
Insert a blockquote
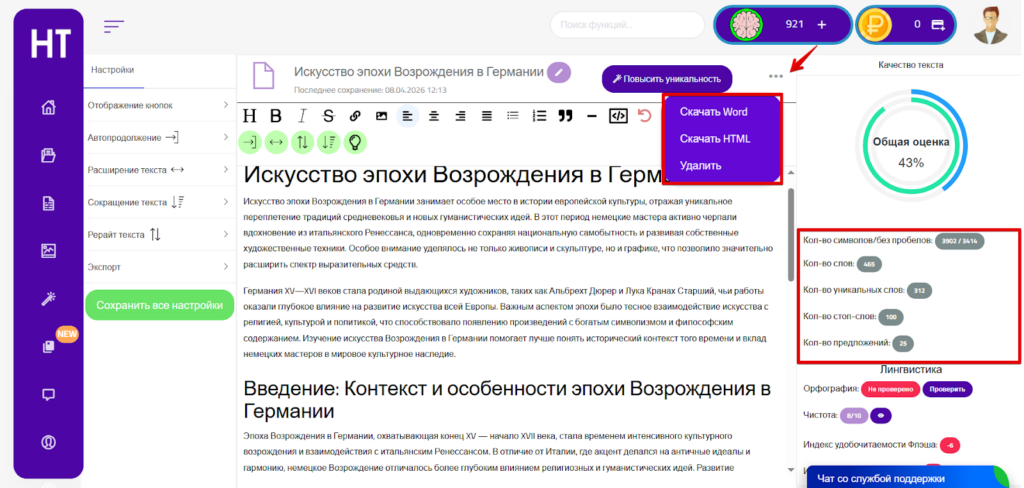566,116
